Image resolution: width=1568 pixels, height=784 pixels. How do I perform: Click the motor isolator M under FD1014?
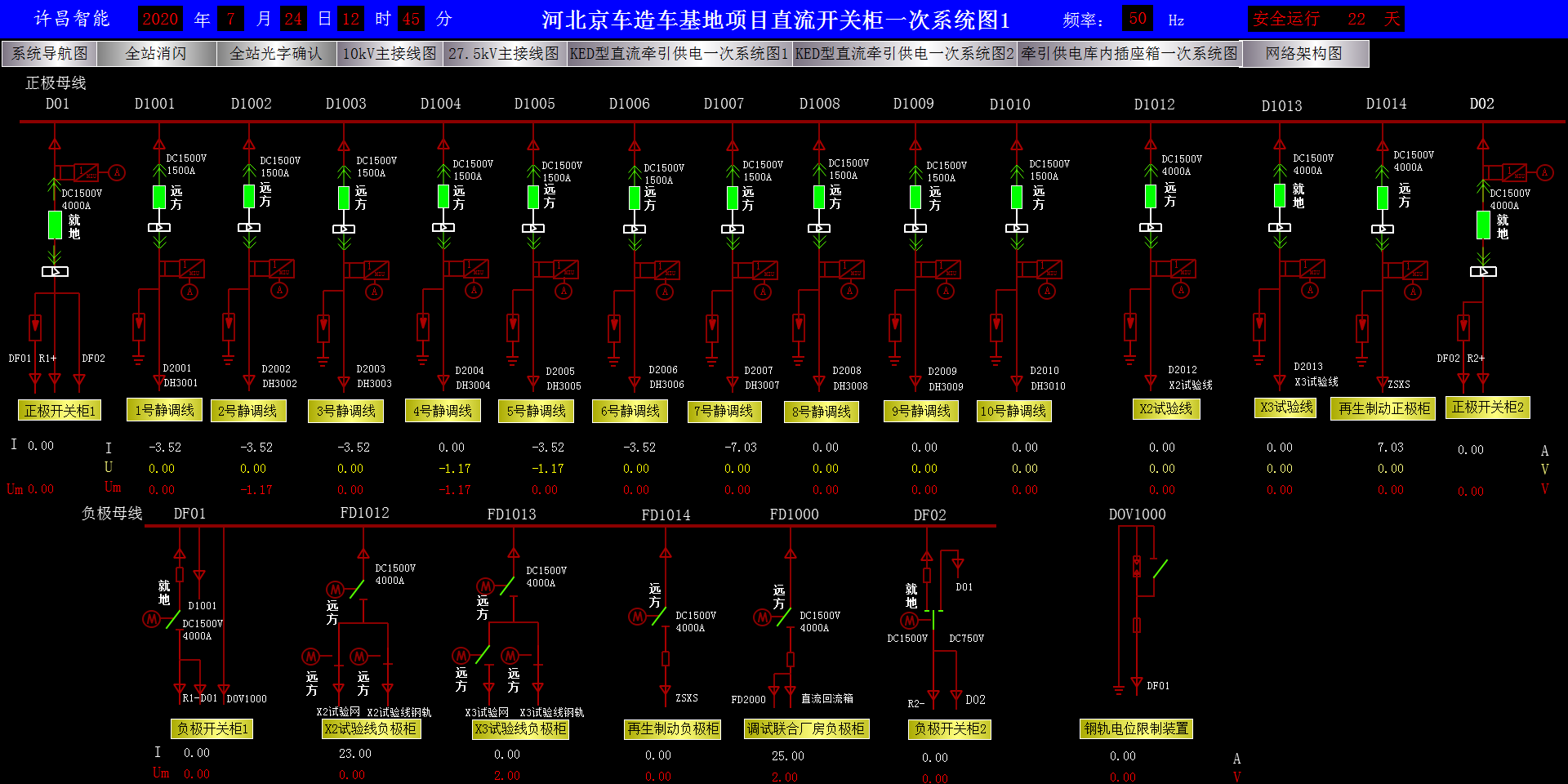tap(637, 617)
